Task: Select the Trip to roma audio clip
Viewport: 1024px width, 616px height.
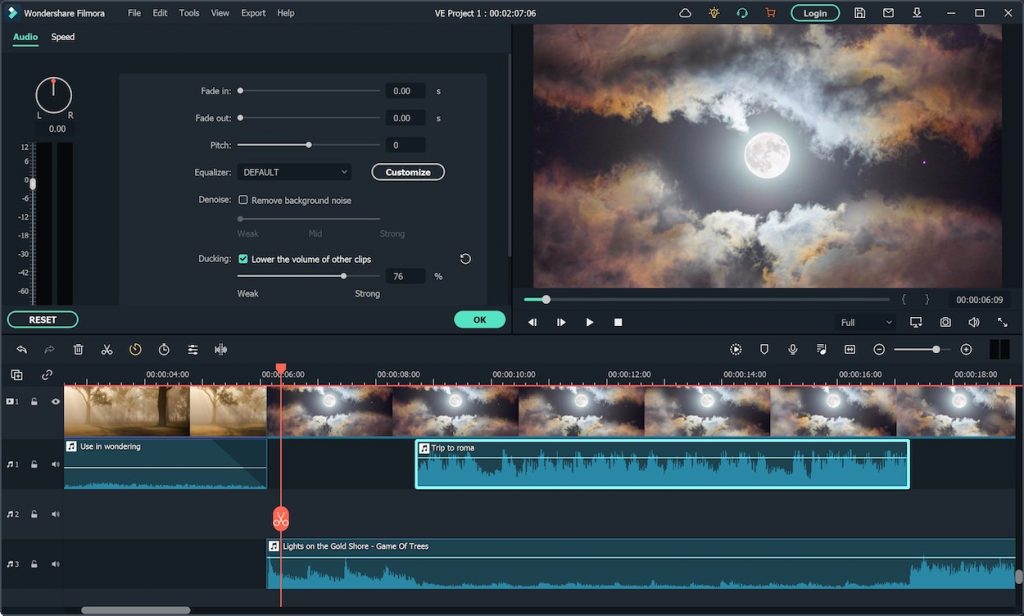Action: pyautogui.click(x=660, y=463)
